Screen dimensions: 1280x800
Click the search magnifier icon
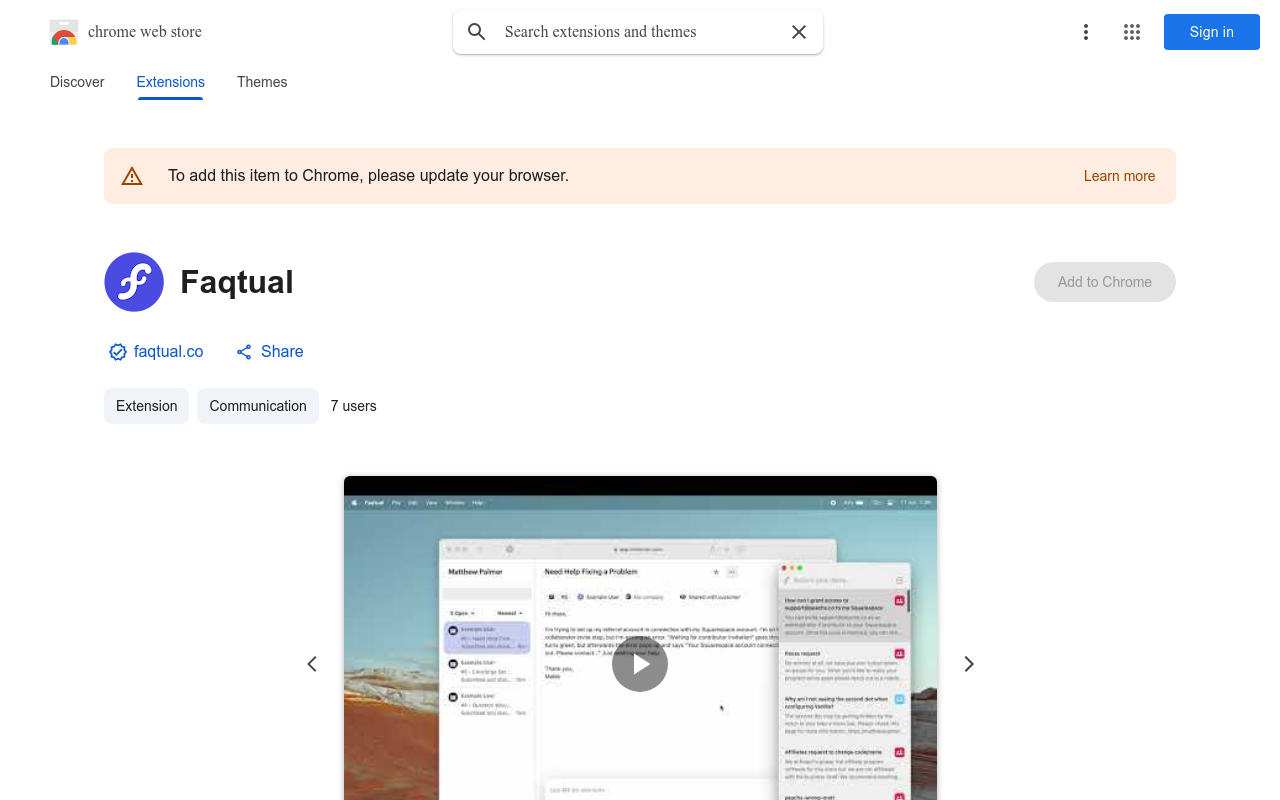click(x=477, y=32)
